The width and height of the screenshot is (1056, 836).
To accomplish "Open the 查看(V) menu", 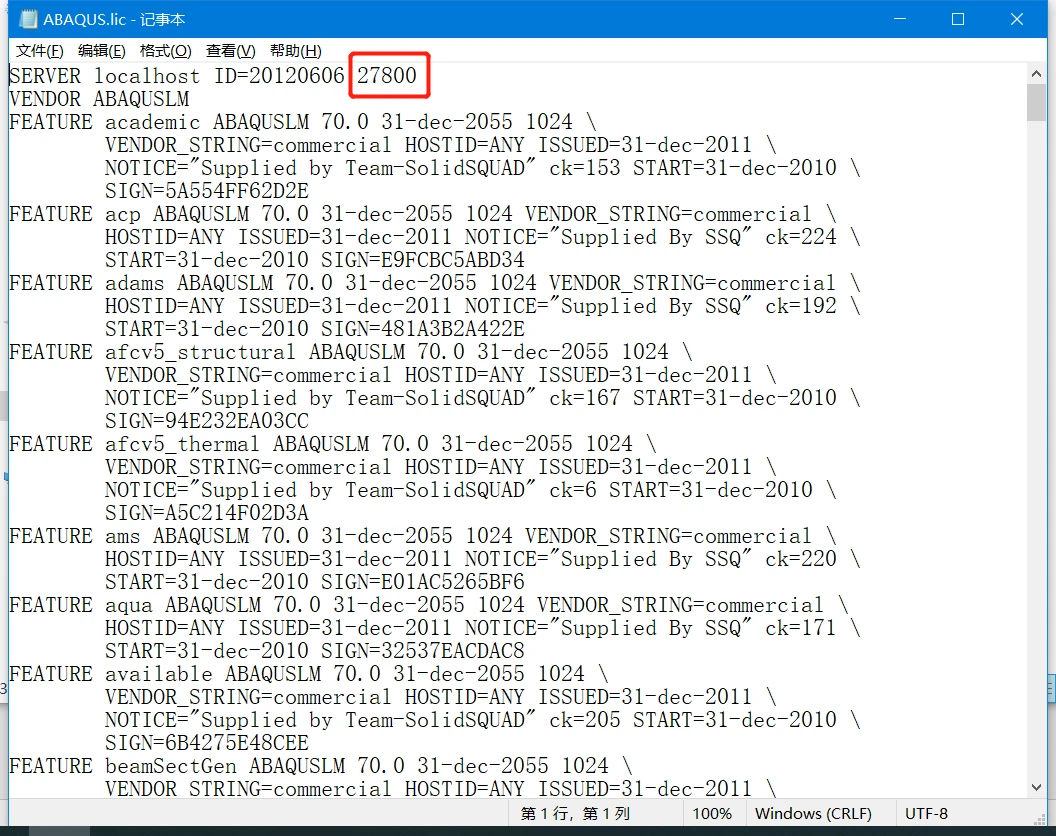I will tap(230, 51).
